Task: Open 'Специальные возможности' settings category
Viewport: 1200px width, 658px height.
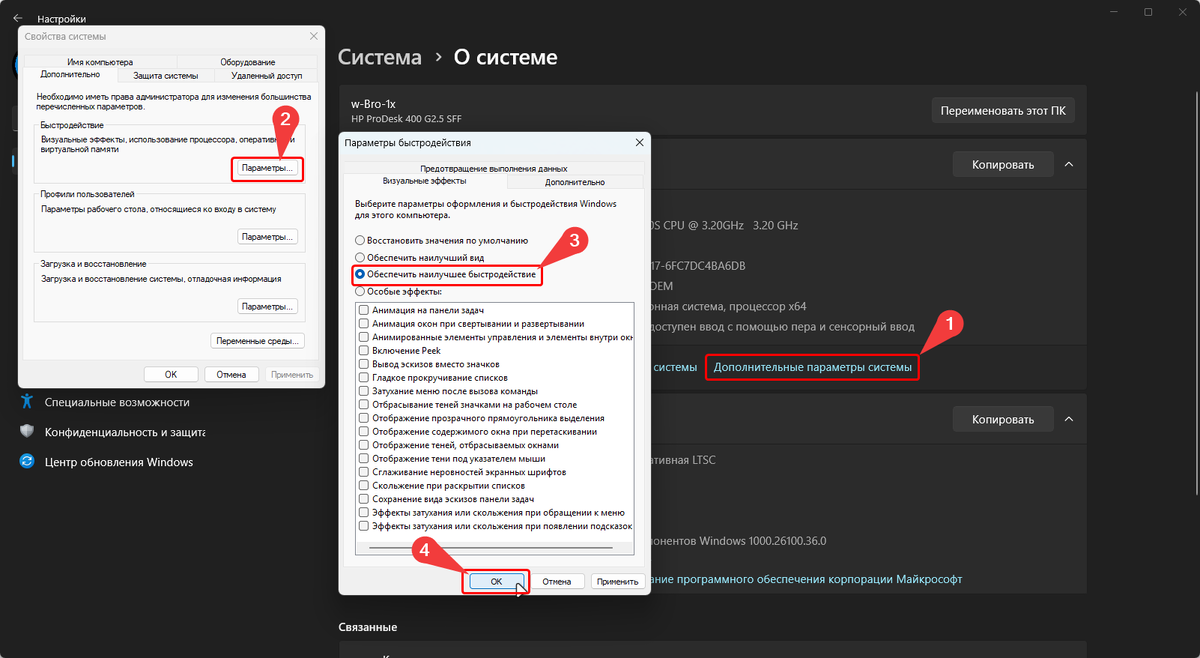Action: tap(117, 402)
